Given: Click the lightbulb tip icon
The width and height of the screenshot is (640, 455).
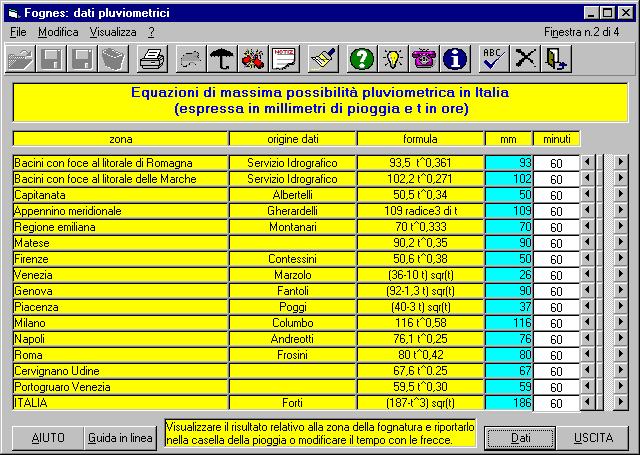Looking at the screenshot, I should click(x=393, y=59).
